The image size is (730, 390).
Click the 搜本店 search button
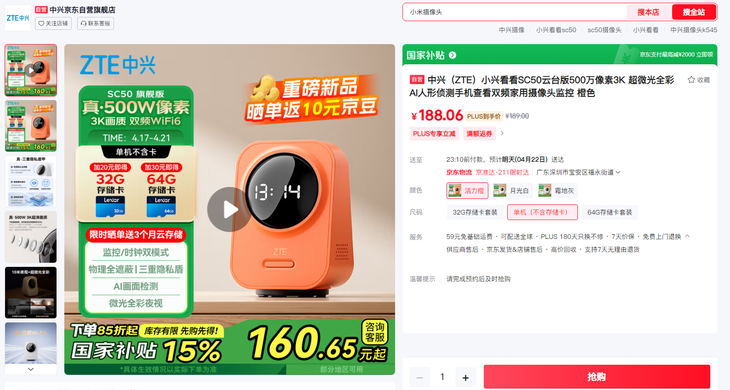[648, 12]
